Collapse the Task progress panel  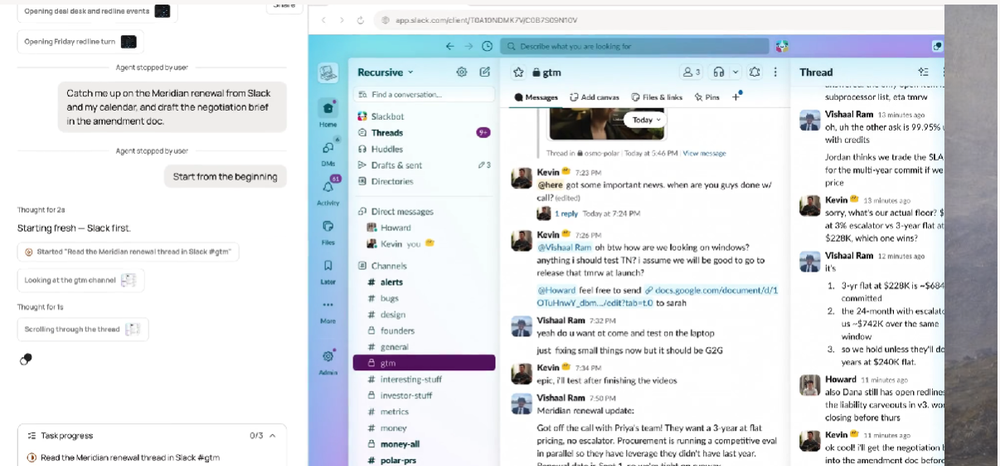(x=272, y=436)
